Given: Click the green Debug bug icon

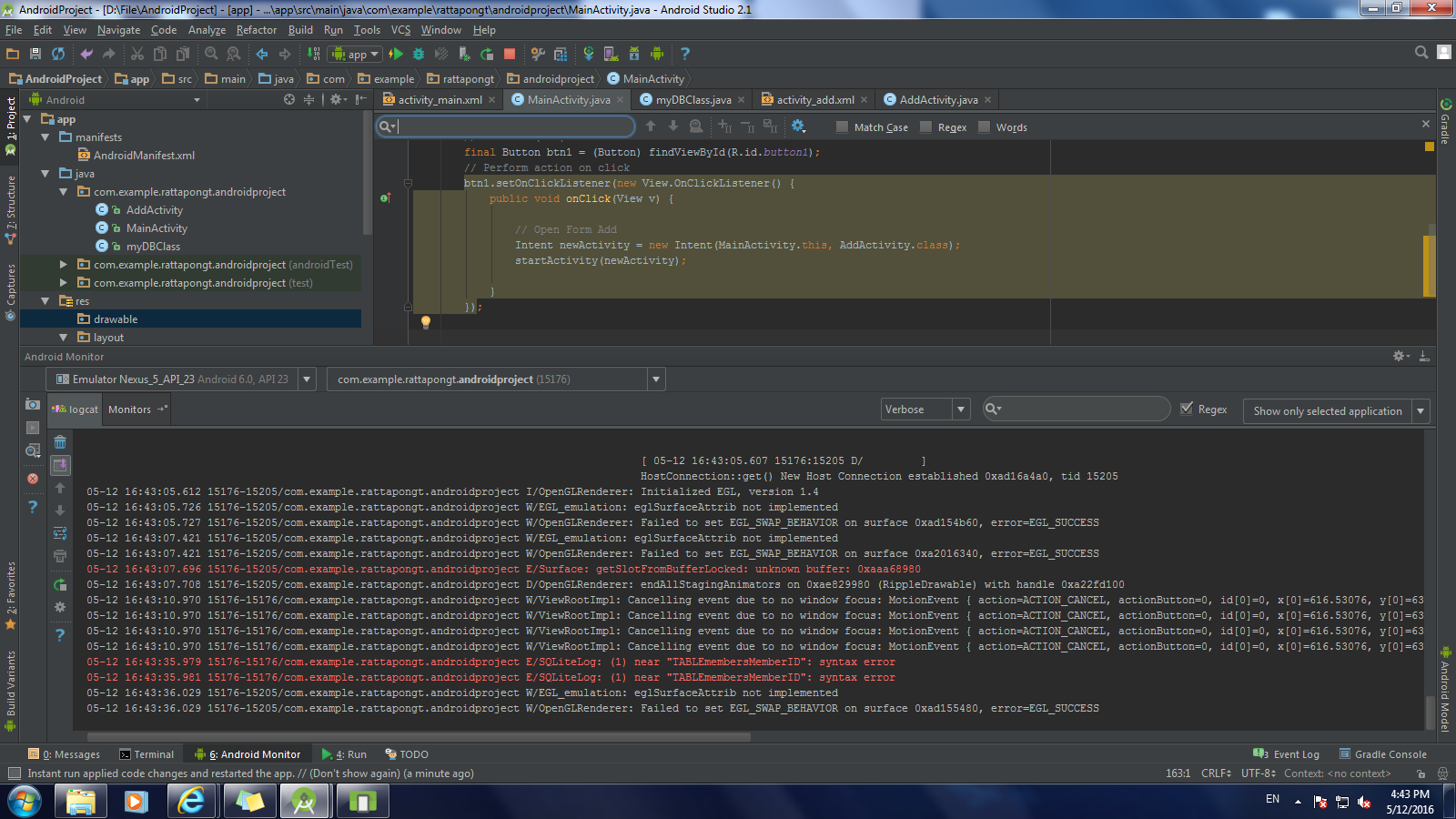Looking at the screenshot, I should [x=419, y=54].
